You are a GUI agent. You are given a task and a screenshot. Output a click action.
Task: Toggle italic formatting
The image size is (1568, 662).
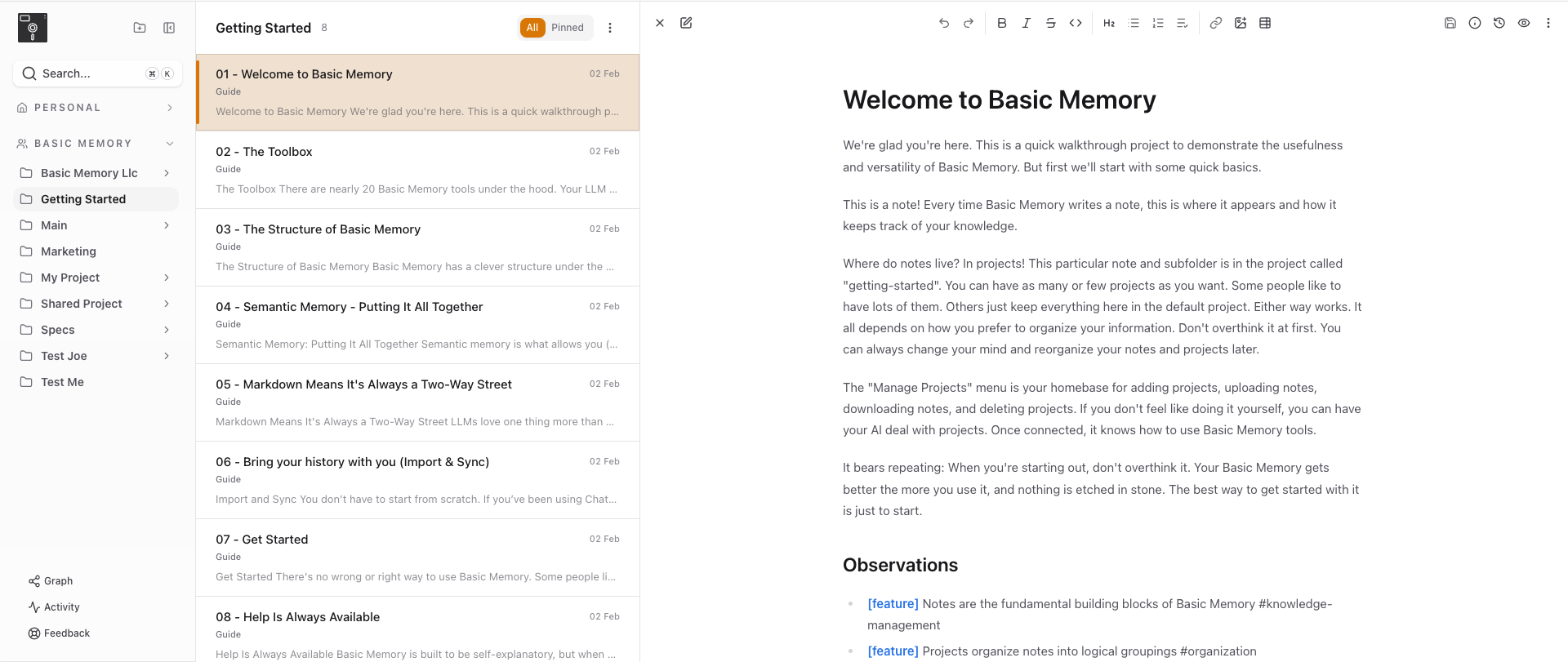(x=1027, y=23)
